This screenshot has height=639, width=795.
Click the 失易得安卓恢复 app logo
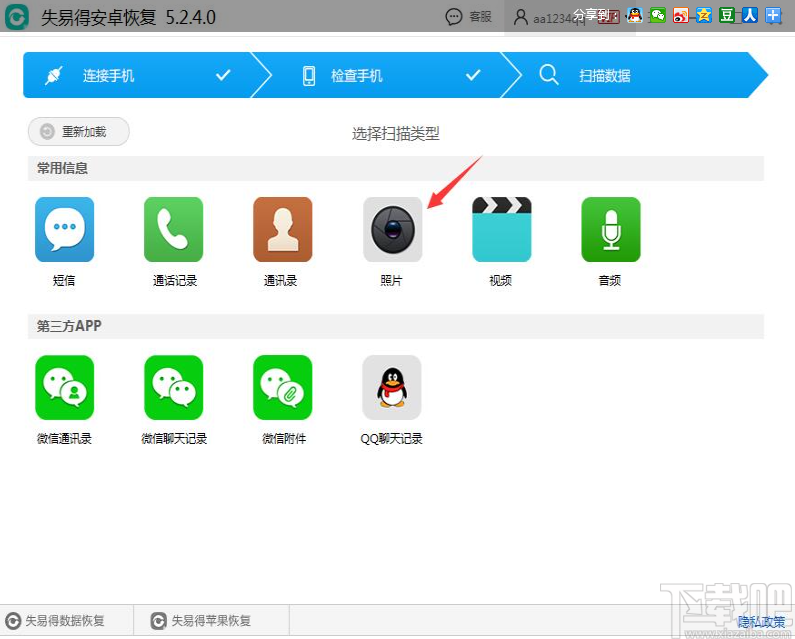pyautogui.click(x=16, y=17)
